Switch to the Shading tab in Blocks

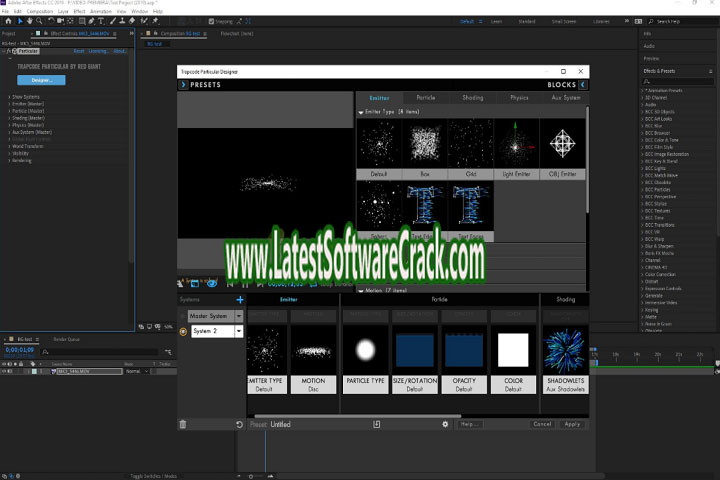472,97
